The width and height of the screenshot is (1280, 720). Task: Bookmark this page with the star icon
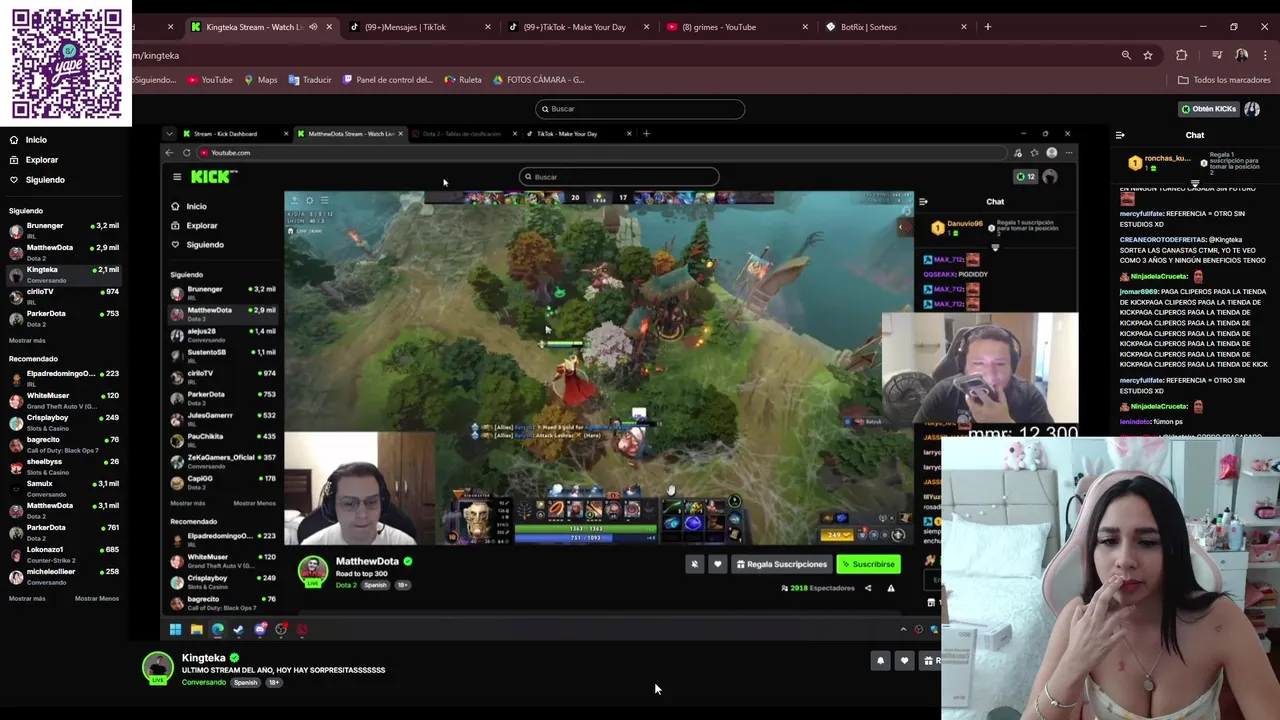(1148, 55)
